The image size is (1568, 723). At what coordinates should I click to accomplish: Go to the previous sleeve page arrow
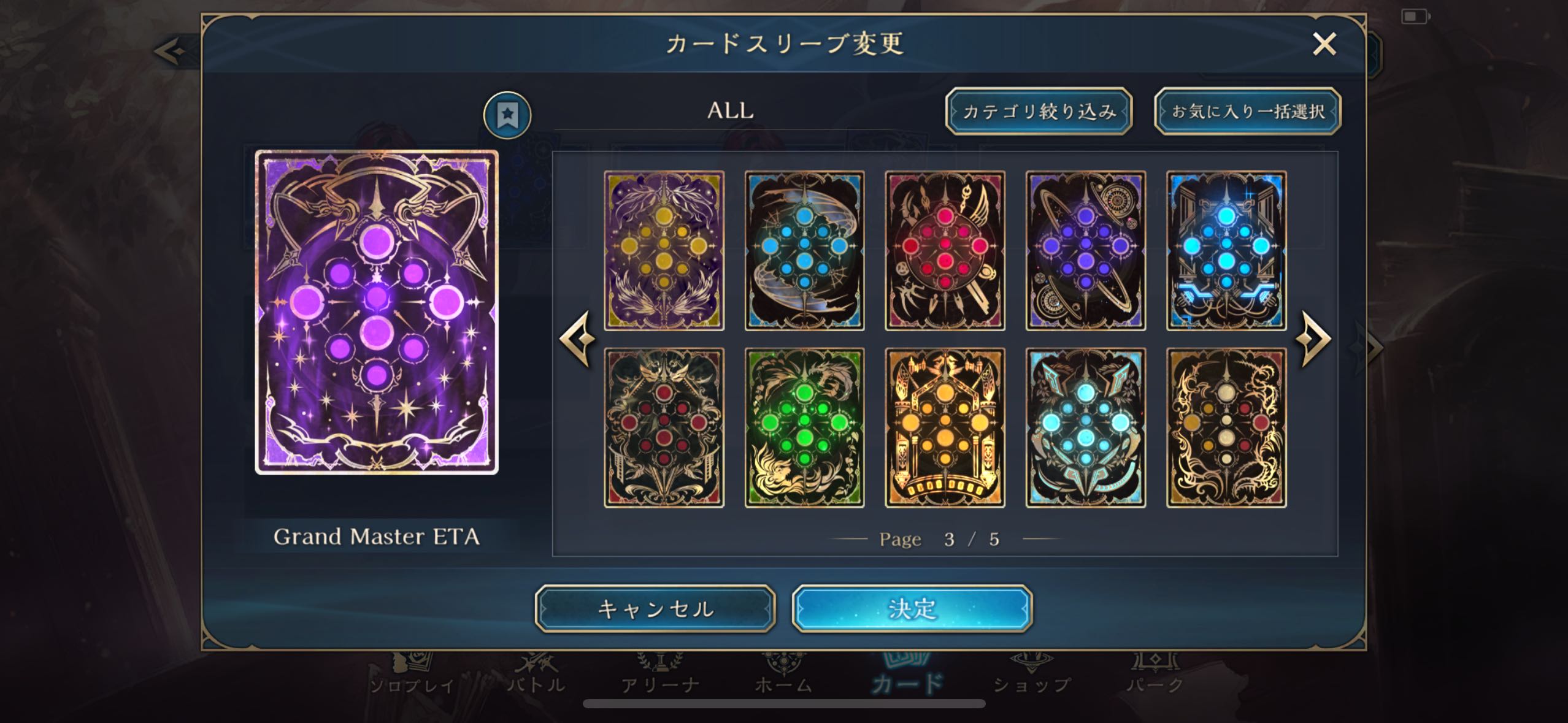(577, 339)
